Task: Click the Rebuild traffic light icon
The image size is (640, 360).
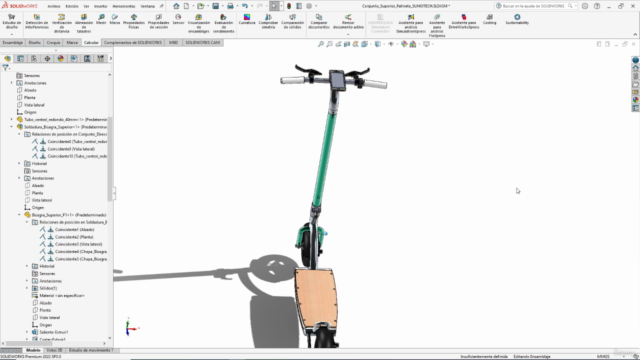Action: [289, 6]
